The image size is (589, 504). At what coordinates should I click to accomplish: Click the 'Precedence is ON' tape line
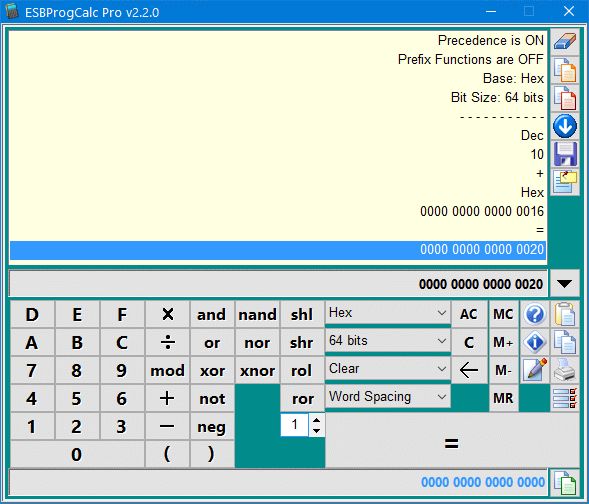coord(491,40)
